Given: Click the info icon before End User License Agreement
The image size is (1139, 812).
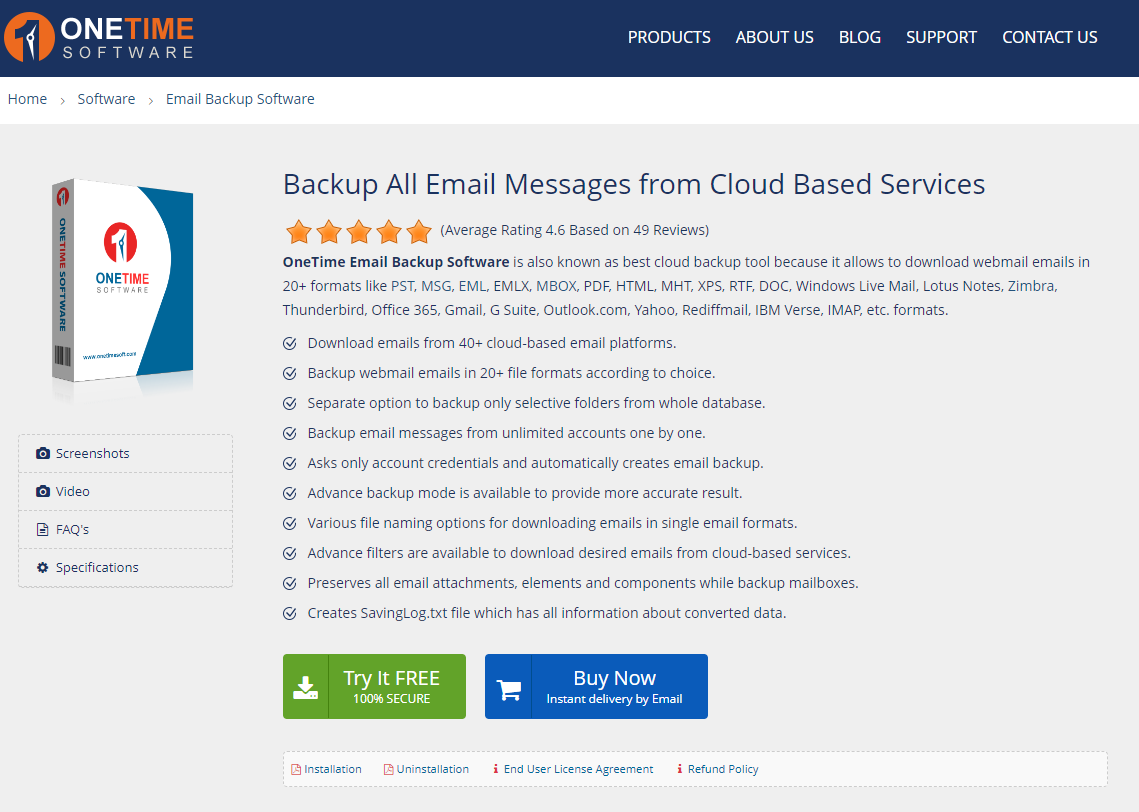Looking at the screenshot, I should click(496, 768).
